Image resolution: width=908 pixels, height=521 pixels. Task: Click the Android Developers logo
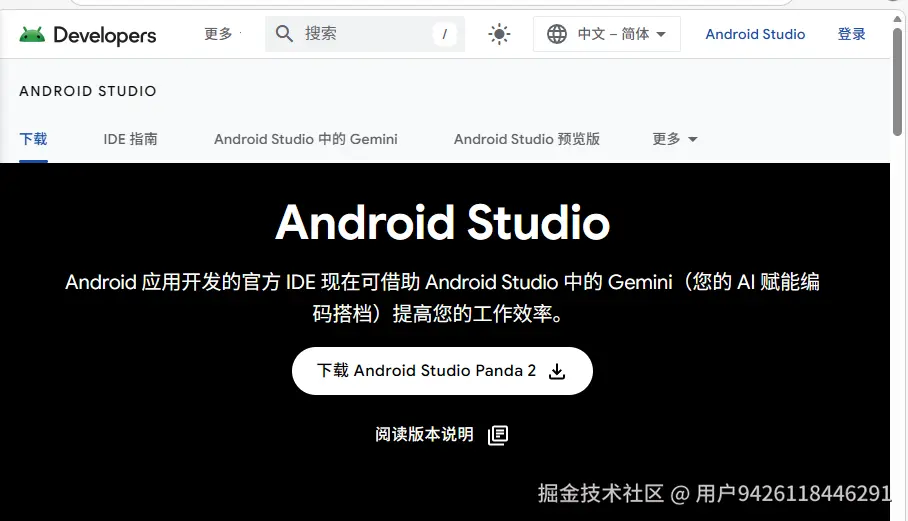87,35
